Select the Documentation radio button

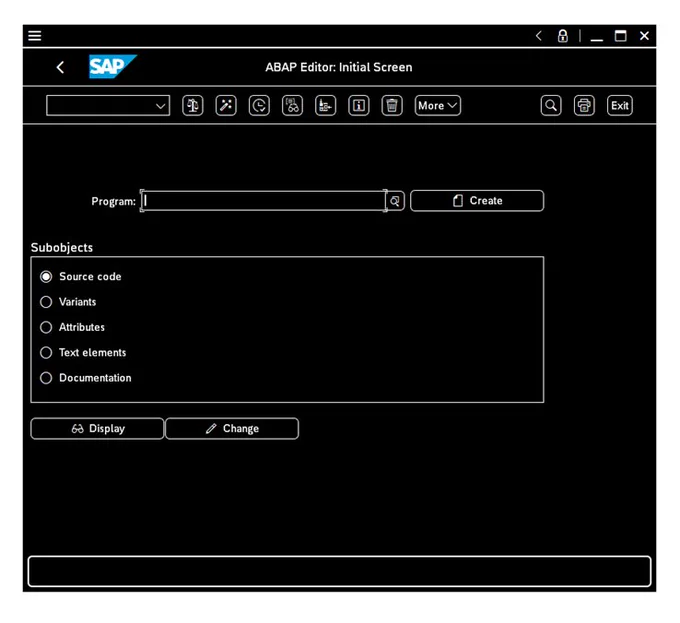click(46, 378)
